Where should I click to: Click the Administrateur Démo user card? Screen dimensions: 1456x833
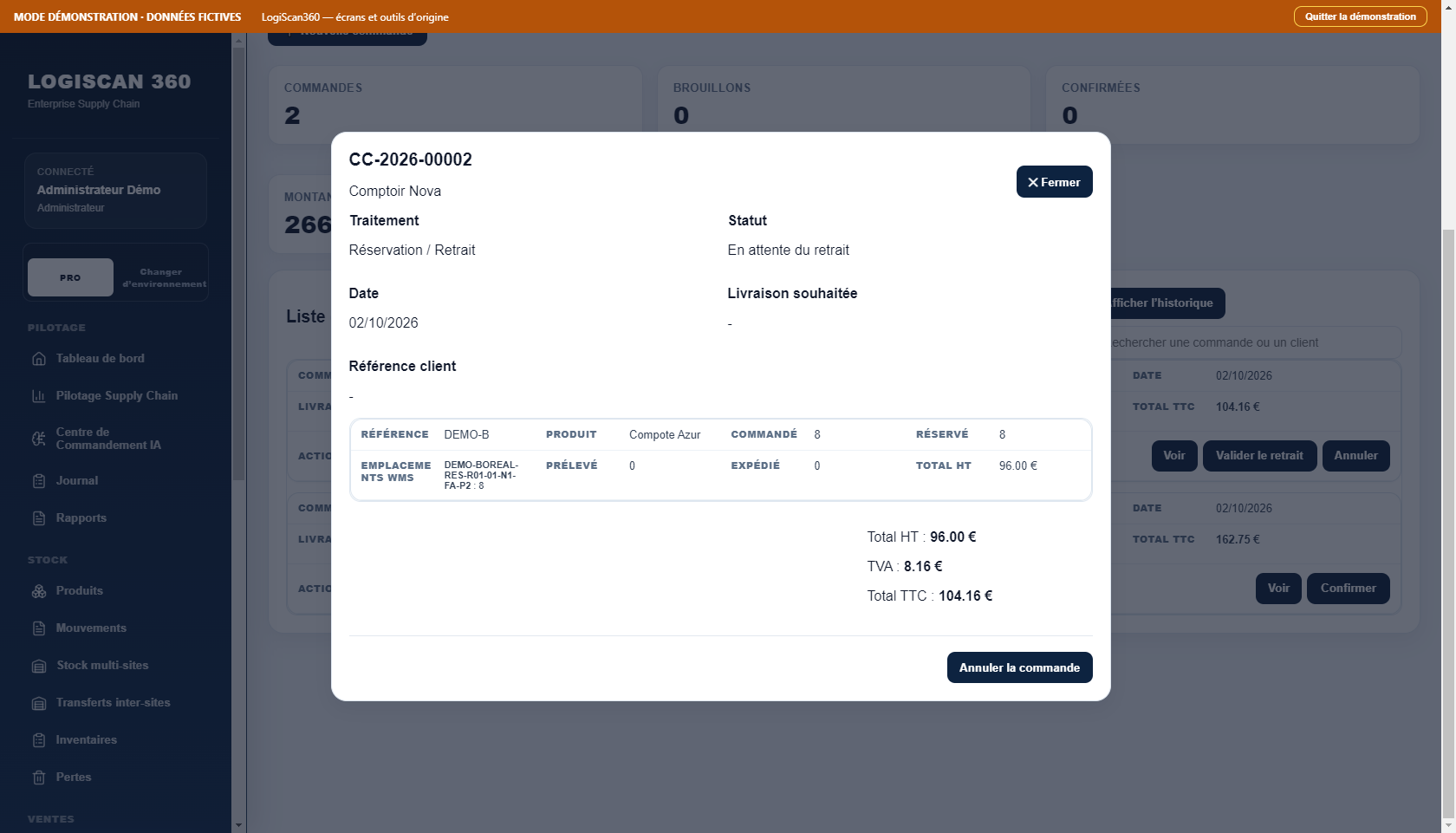click(115, 191)
